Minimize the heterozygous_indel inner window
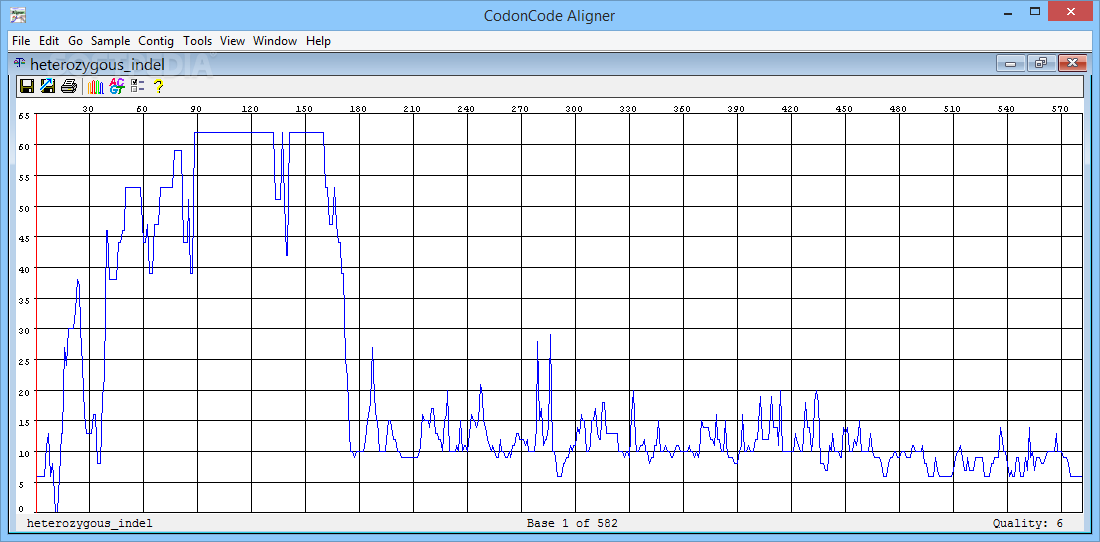 (1011, 64)
